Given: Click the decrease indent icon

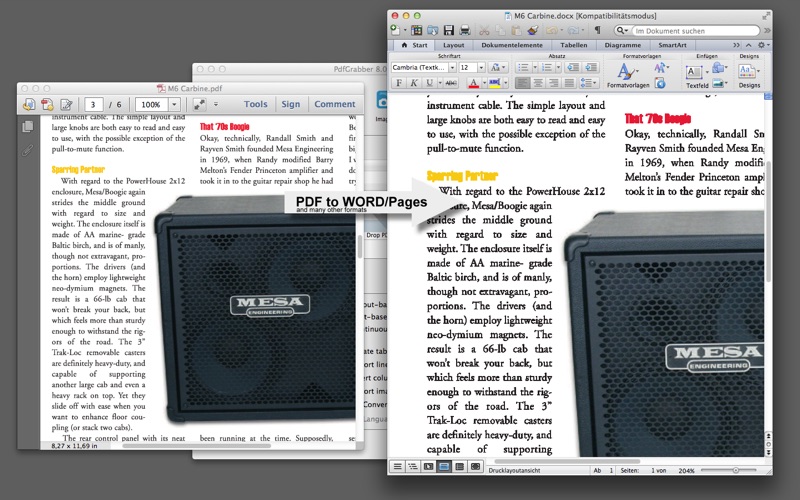Looking at the screenshot, I should [573, 67].
